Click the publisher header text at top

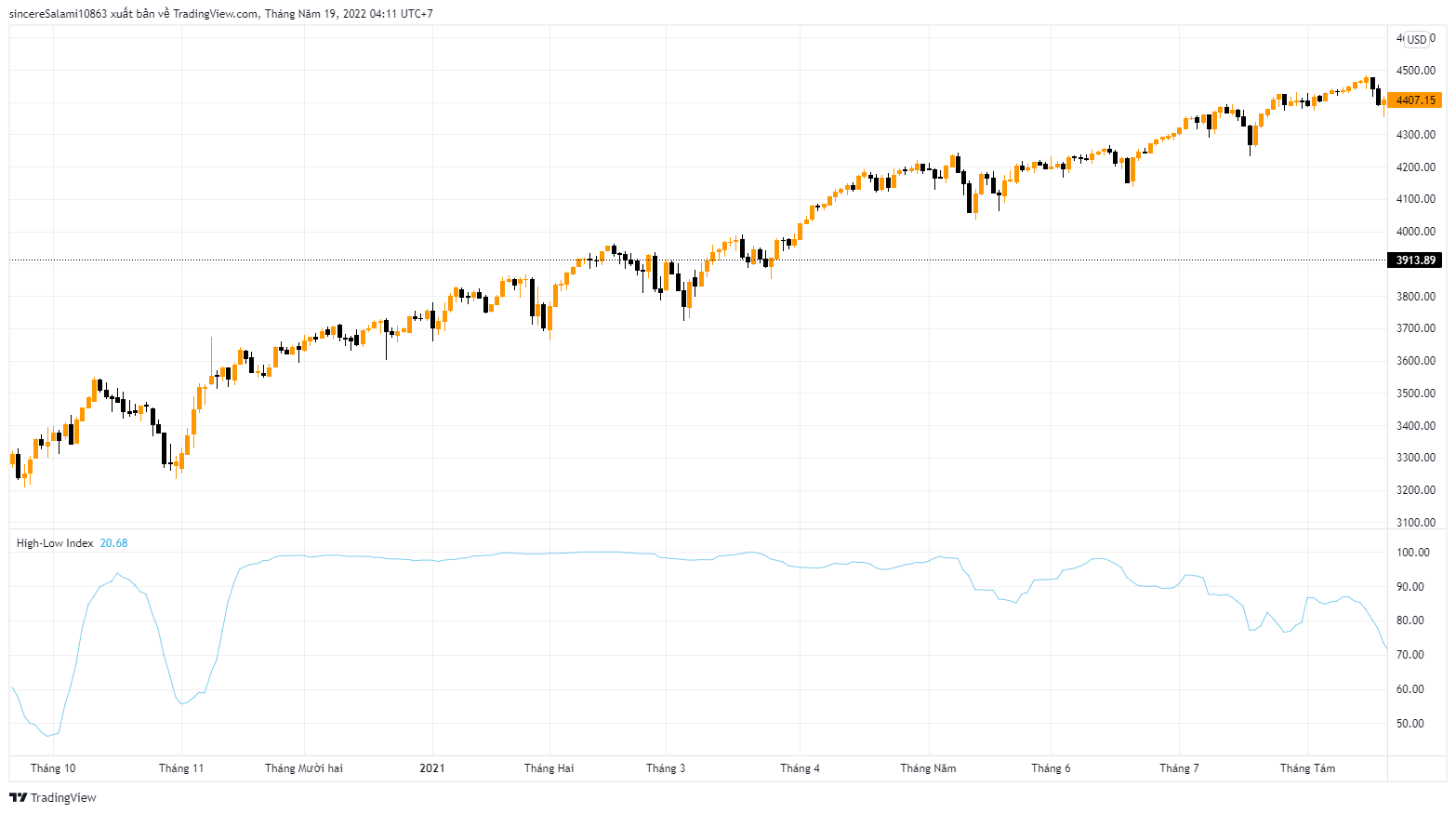point(220,14)
